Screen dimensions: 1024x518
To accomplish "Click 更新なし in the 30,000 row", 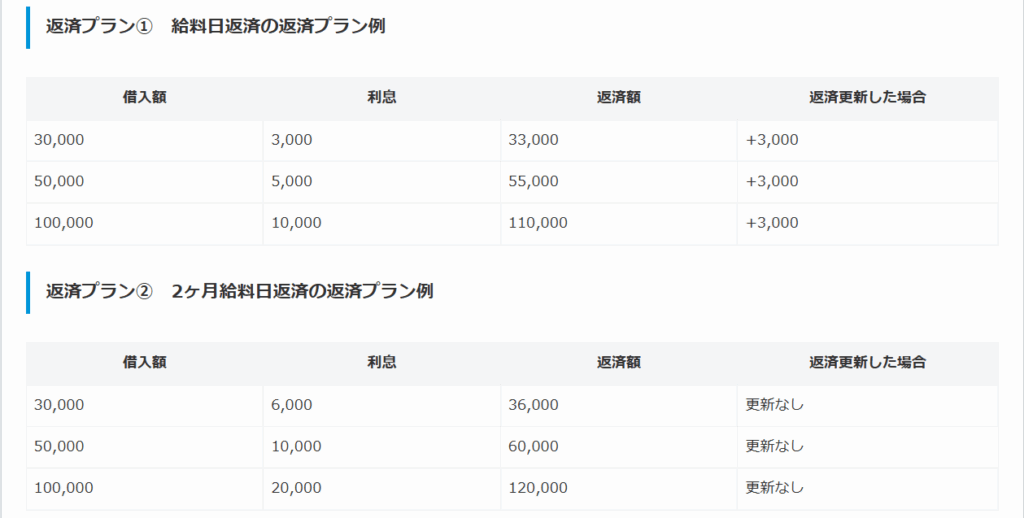I will click(774, 405).
